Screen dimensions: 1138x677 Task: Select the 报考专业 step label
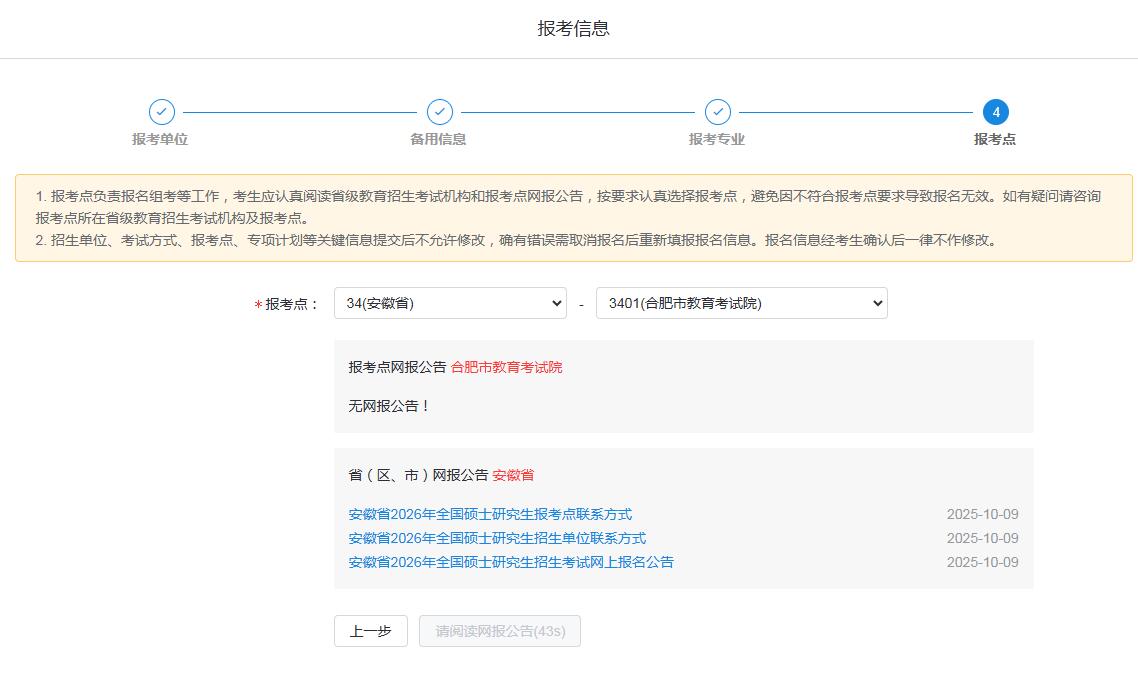point(716,139)
